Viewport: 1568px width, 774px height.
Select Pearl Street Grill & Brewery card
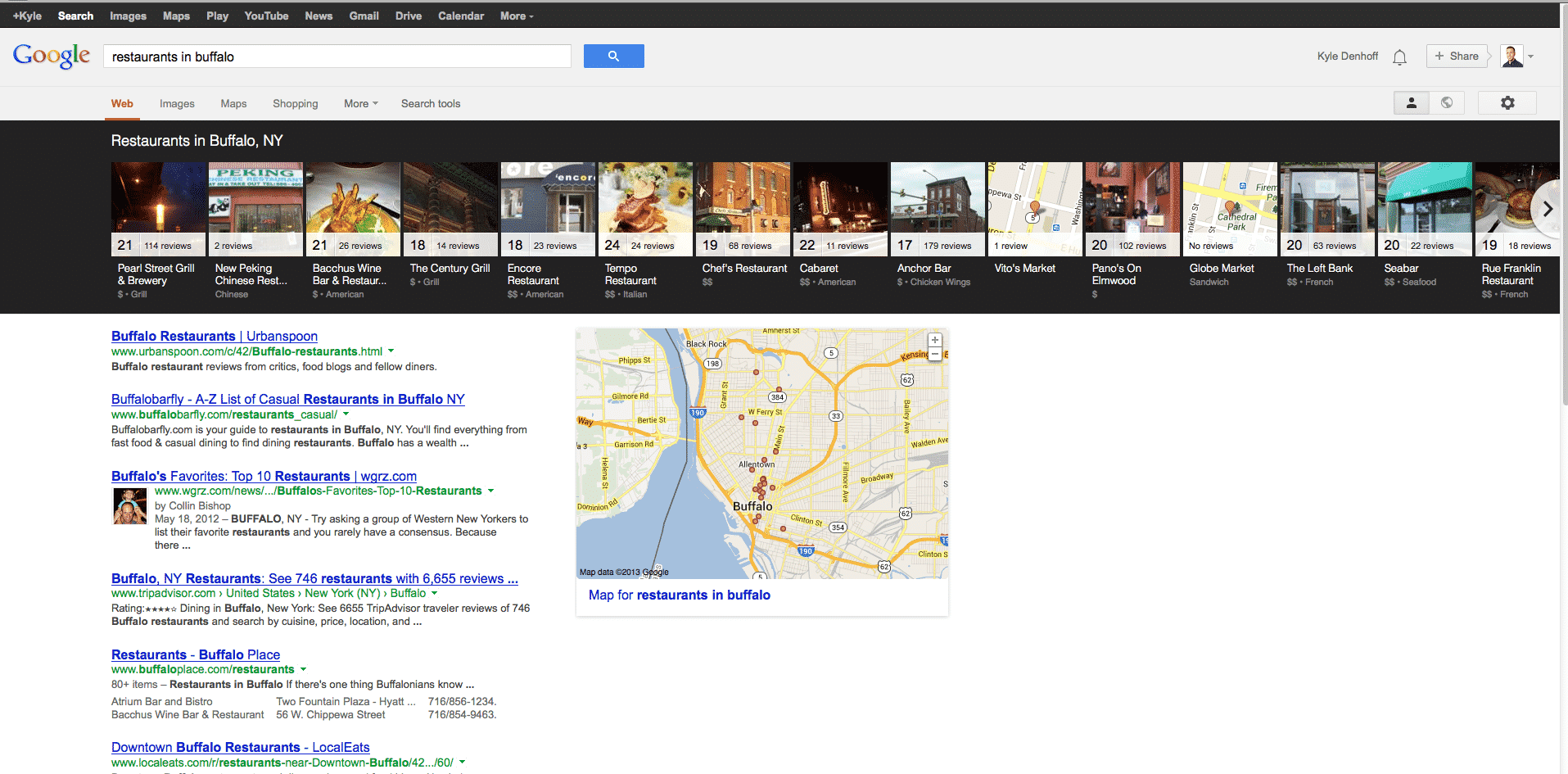pos(158,232)
